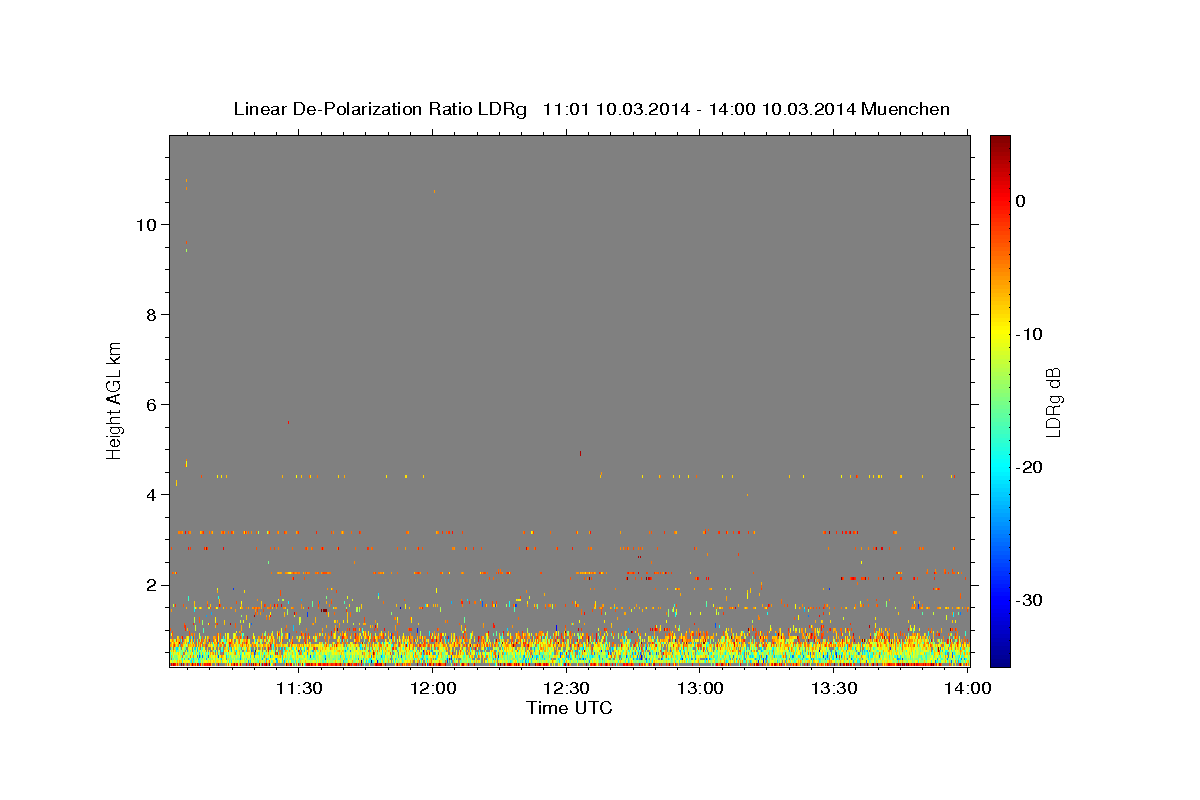
Task: Select the 12:30 time tick label
Action: point(566,688)
